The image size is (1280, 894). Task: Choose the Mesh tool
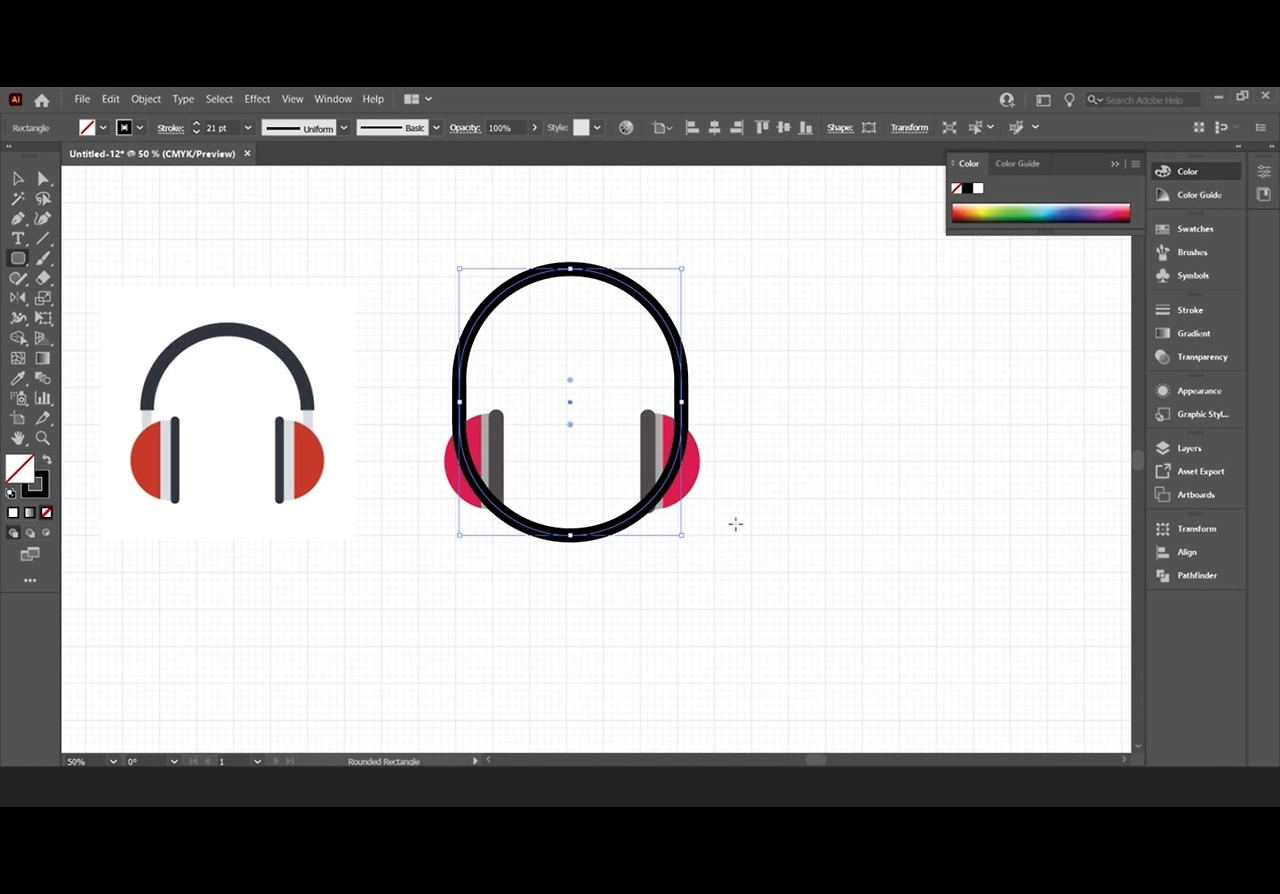[18, 358]
